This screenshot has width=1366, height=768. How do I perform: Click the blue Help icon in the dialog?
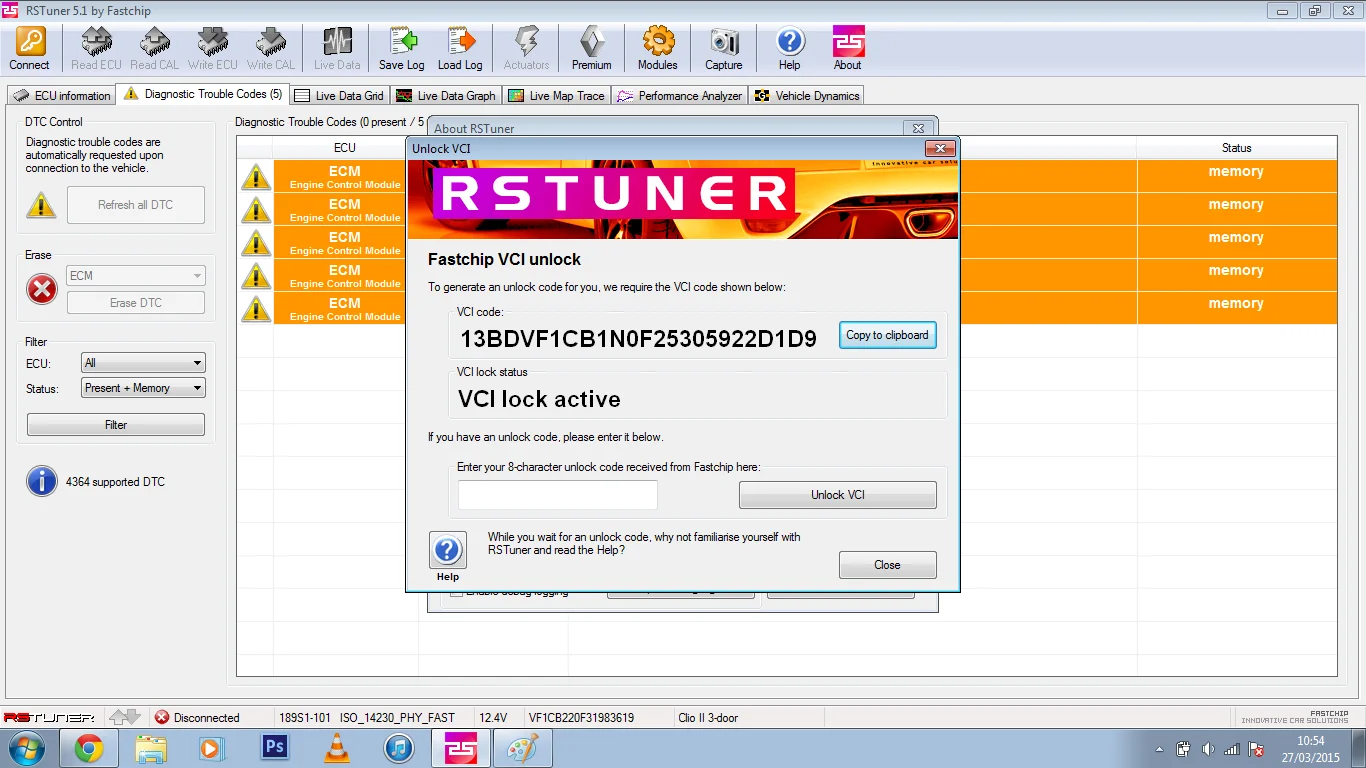(x=448, y=551)
